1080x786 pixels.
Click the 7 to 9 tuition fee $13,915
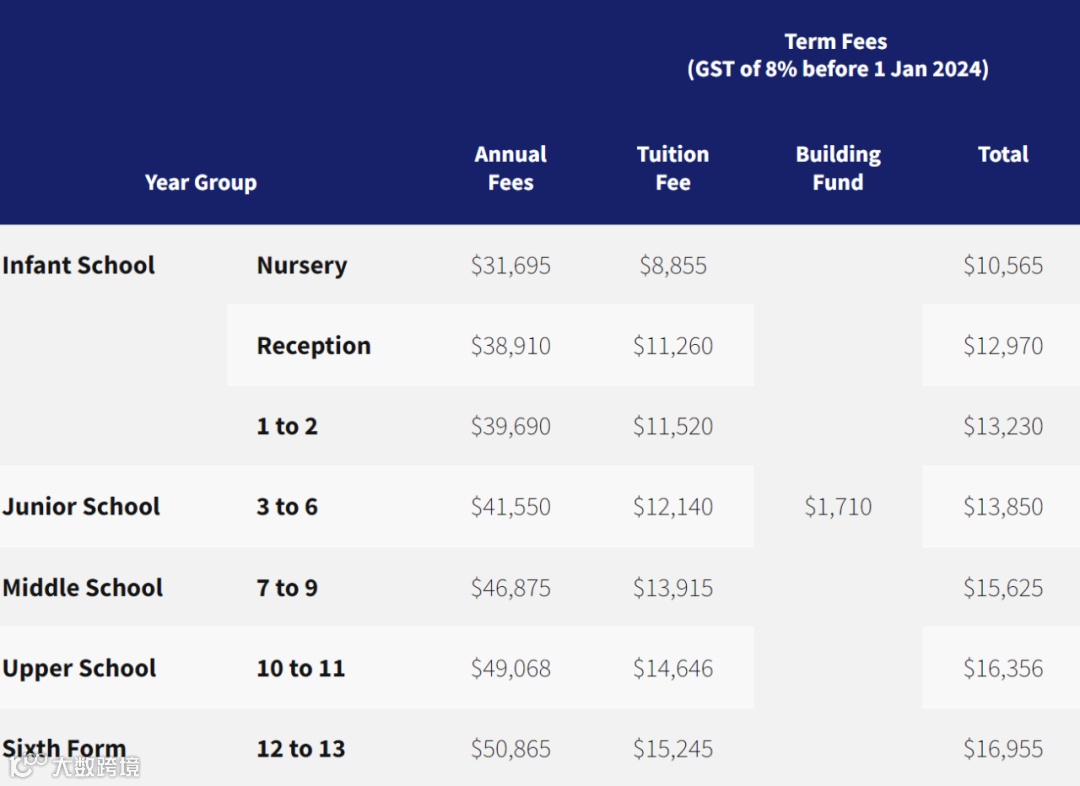[x=673, y=588]
